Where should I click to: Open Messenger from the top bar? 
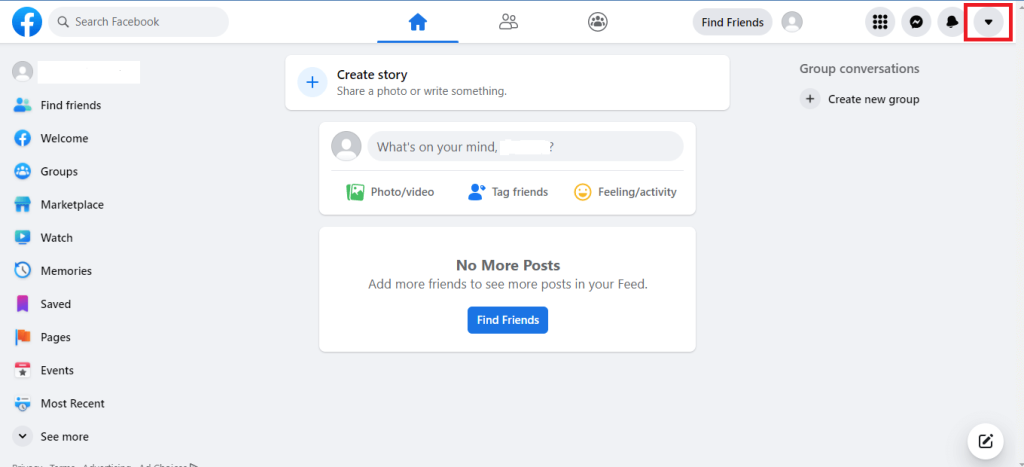pos(916,22)
